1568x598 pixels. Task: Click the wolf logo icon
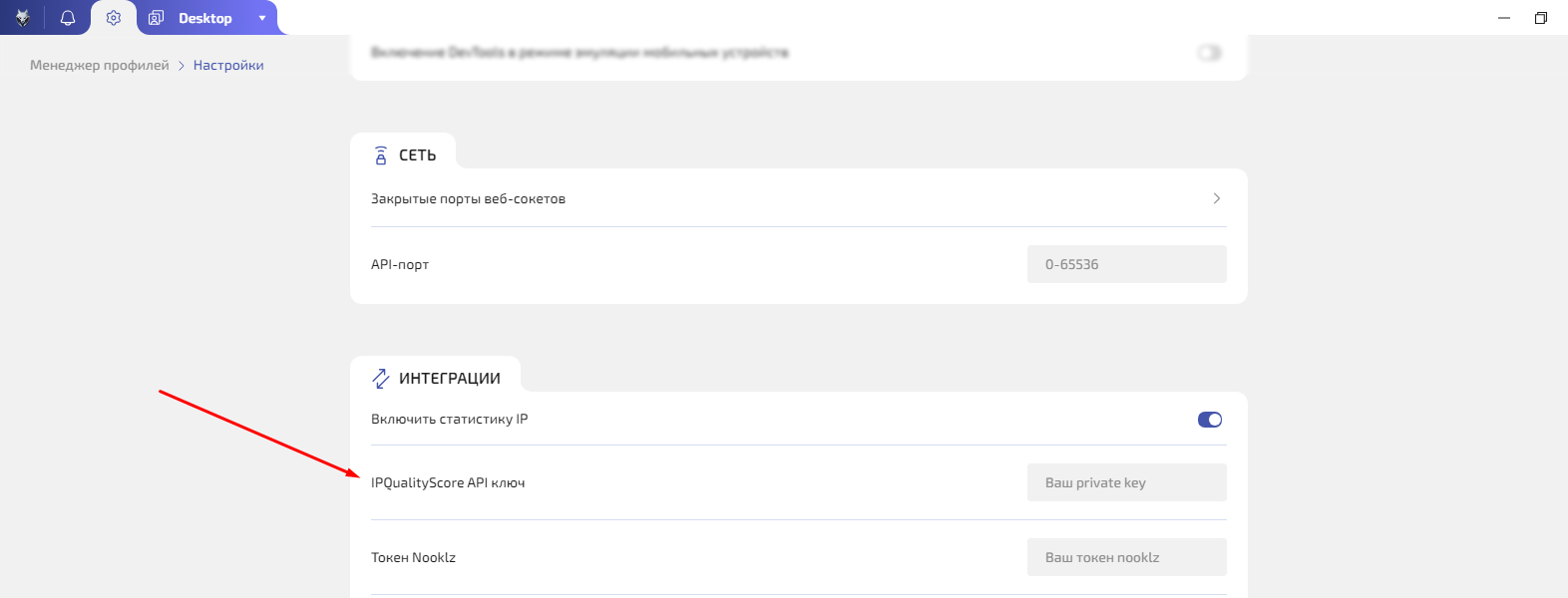[x=22, y=18]
